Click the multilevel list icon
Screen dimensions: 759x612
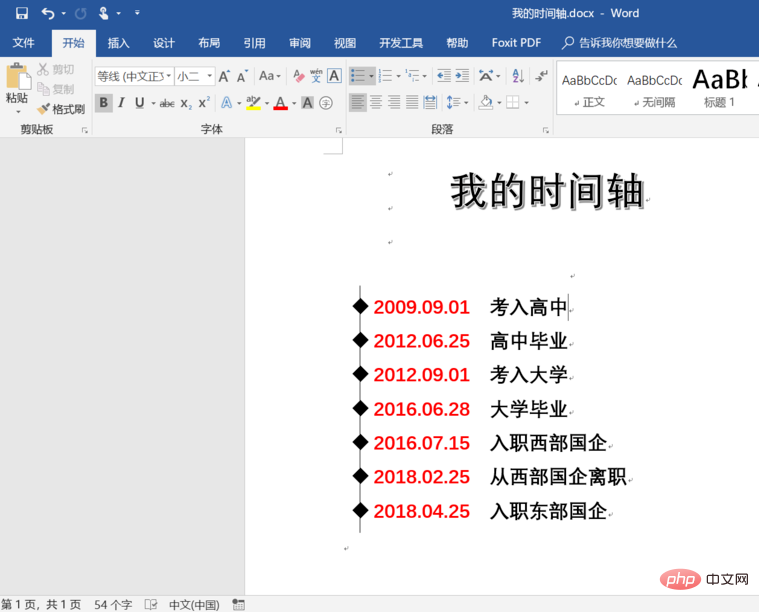(412, 76)
